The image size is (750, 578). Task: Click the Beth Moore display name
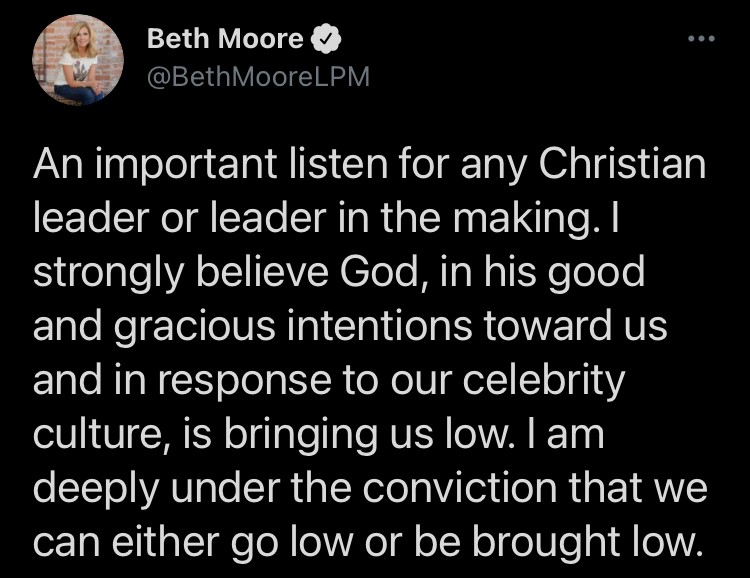tap(225, 40)
